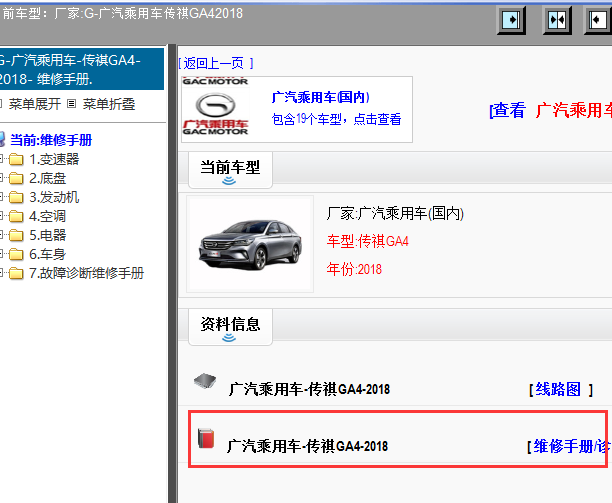Open the 6.车身 folder icon

click(16, 254)
